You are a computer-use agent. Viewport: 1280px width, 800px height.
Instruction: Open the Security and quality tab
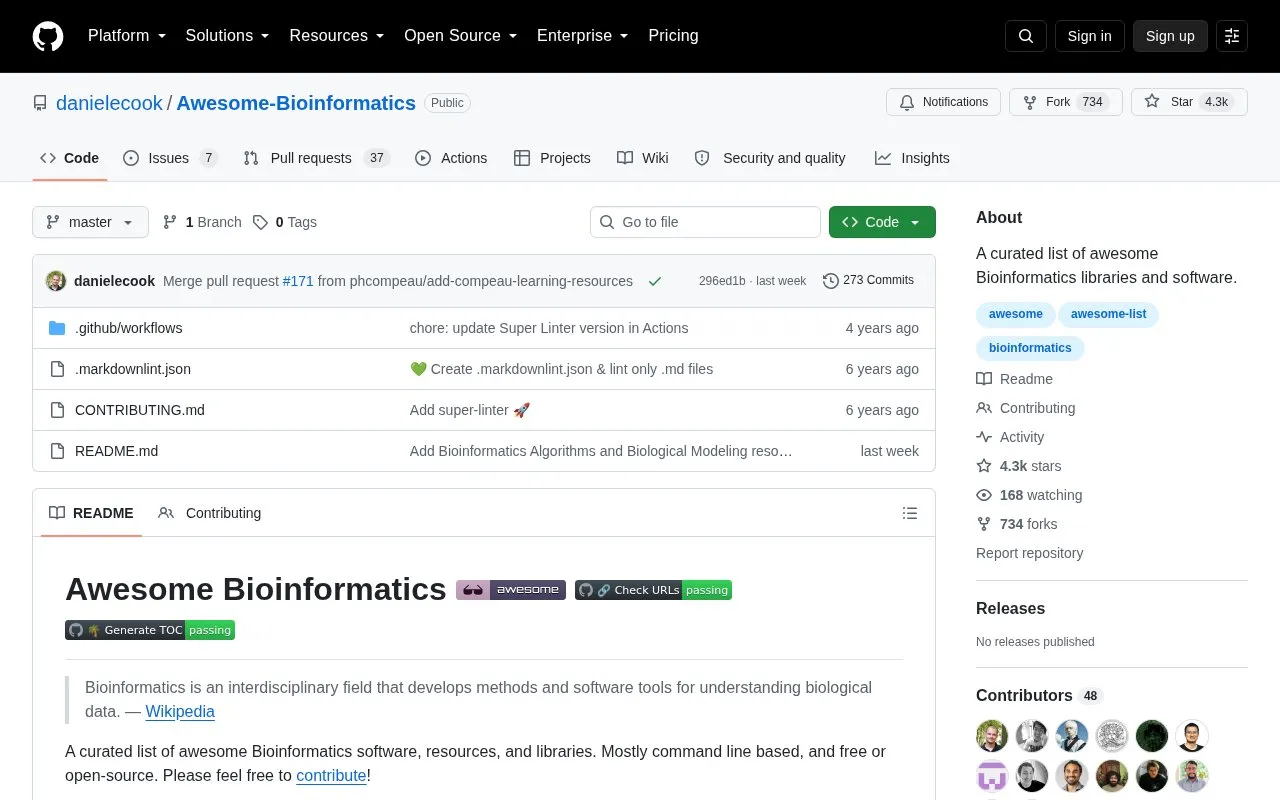[770, 158]
